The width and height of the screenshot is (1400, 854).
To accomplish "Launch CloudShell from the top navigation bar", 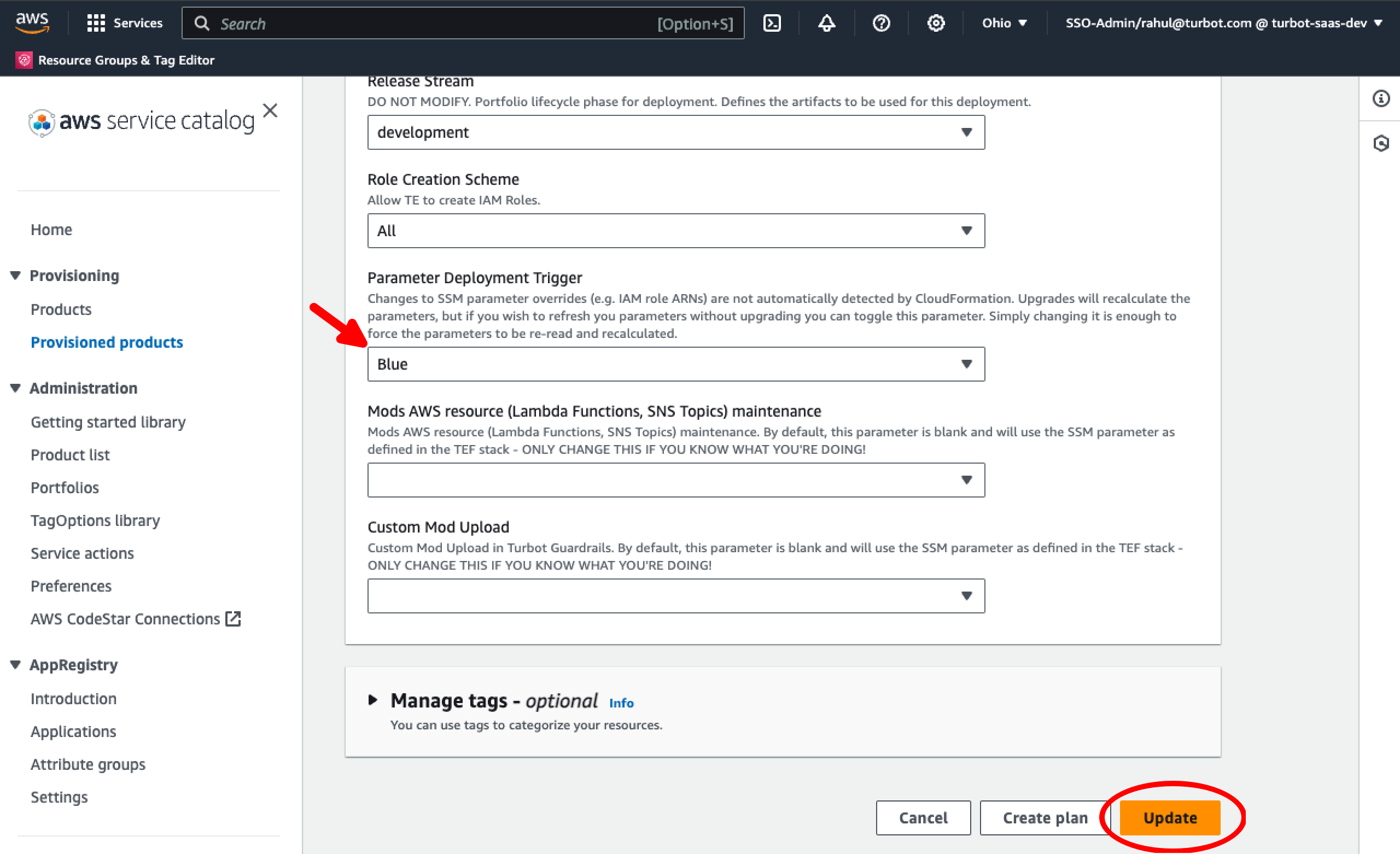I will point(772,23).
